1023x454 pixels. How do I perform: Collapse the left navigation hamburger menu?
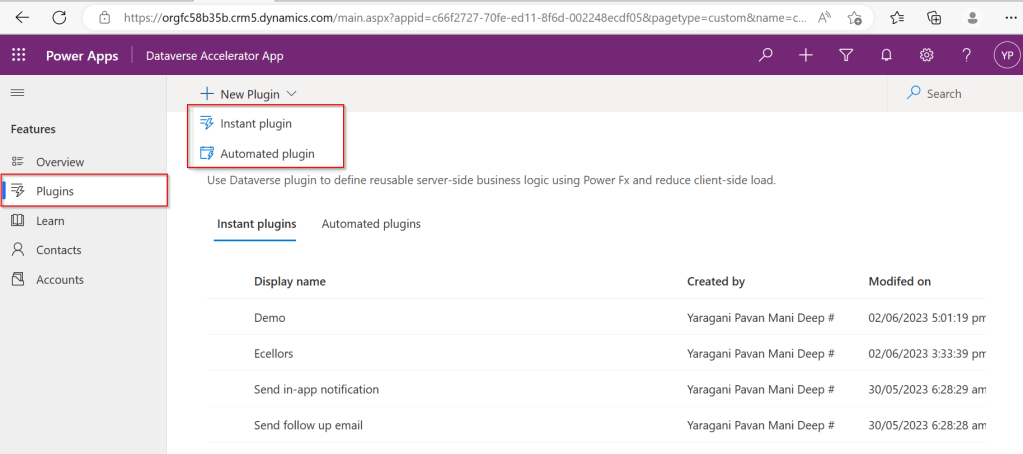(x=16, y=92)
